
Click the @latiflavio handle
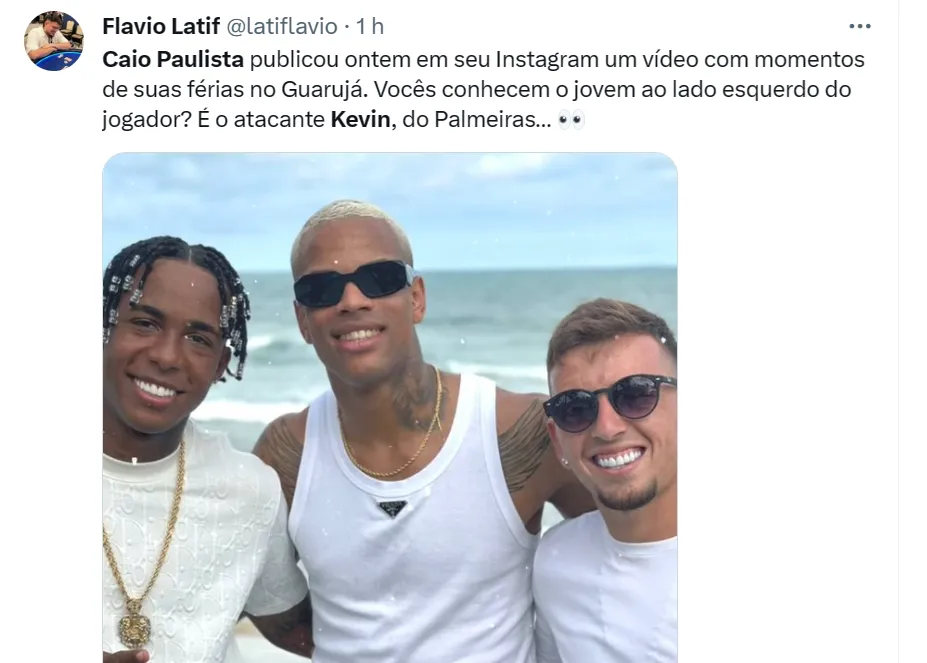282,26
